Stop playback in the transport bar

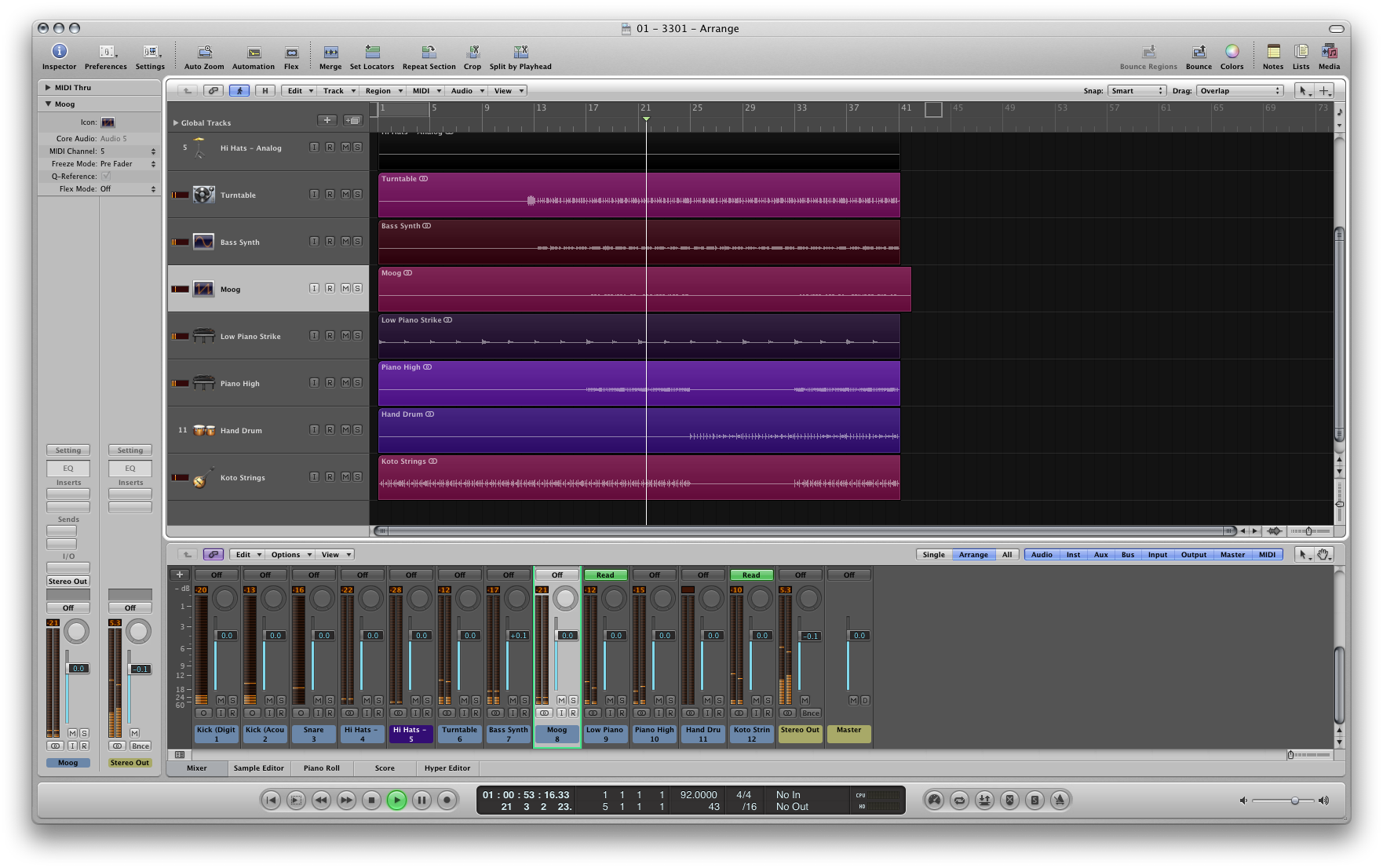coord(371,800)
